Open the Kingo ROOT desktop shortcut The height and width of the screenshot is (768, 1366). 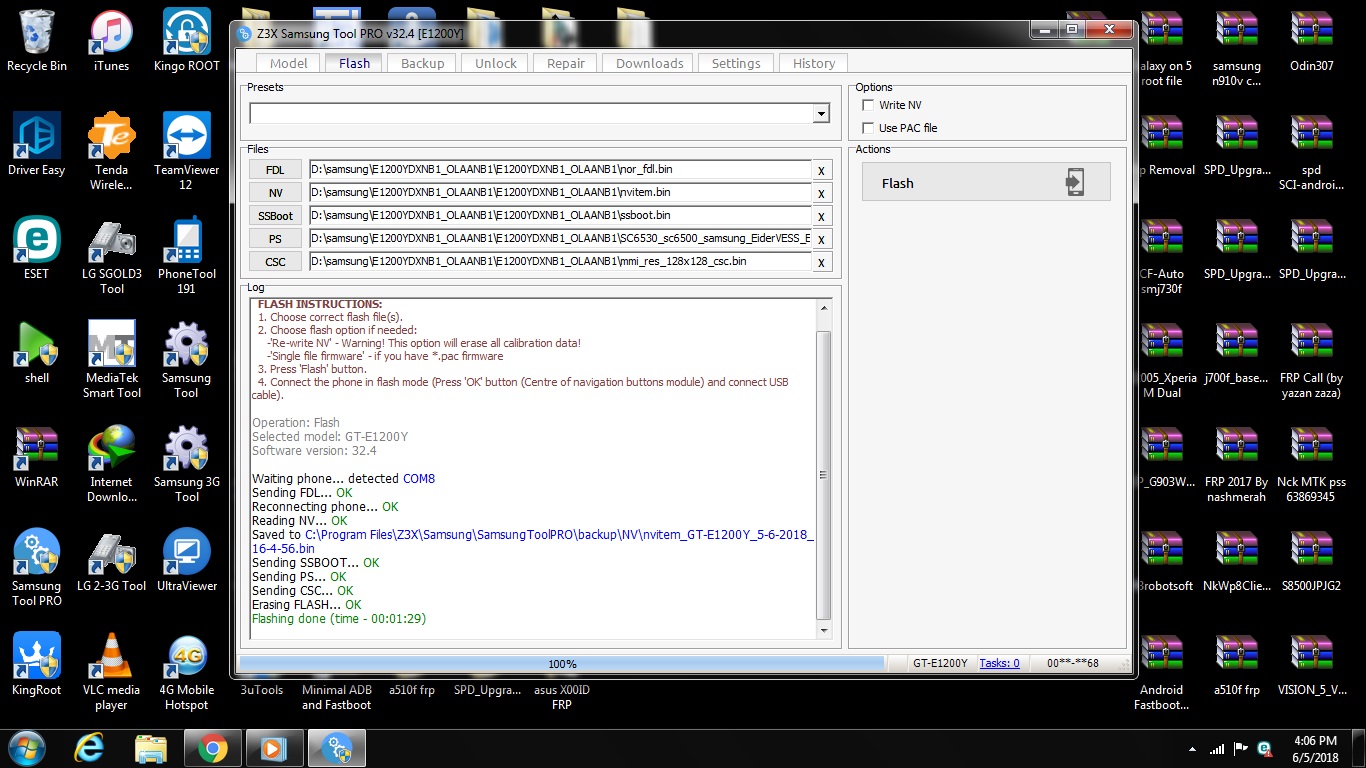tap(186, 40)
